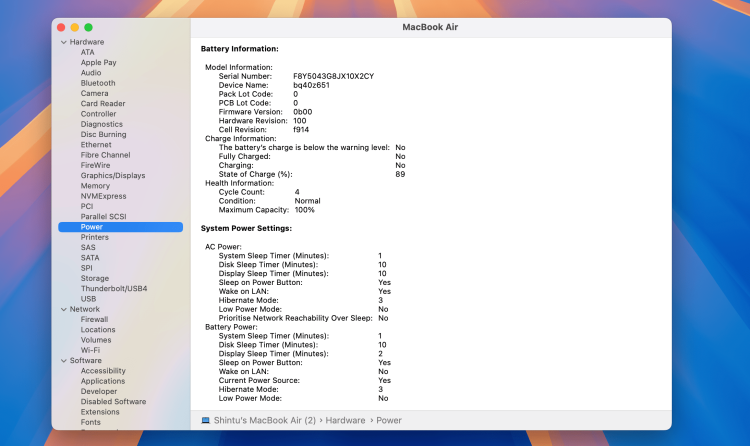Select Ethernet in the sidebar
This screenshot has width=750, height=446.
point(96,145)
